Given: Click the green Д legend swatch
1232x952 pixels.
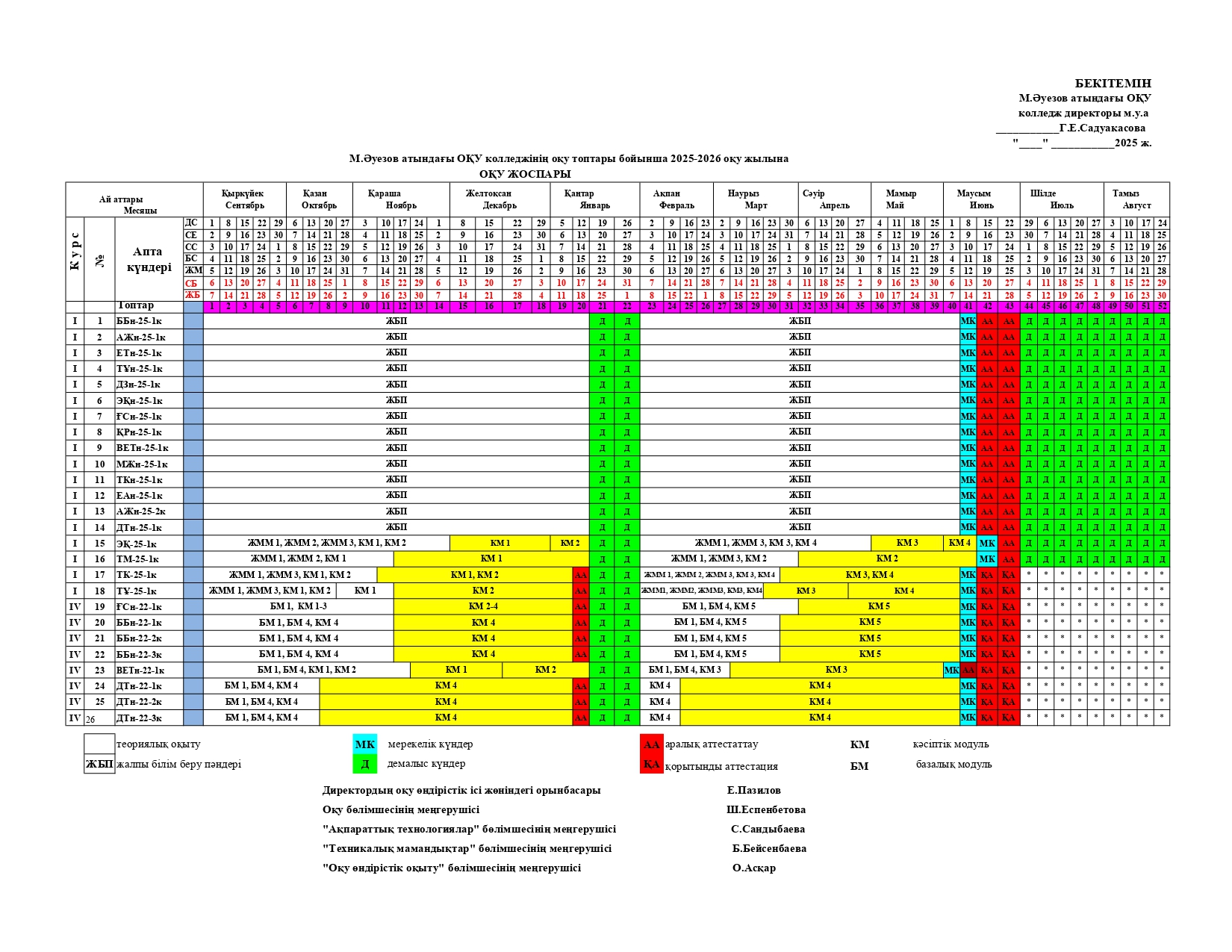Looking at the screenshot, I should pos(364,764).
